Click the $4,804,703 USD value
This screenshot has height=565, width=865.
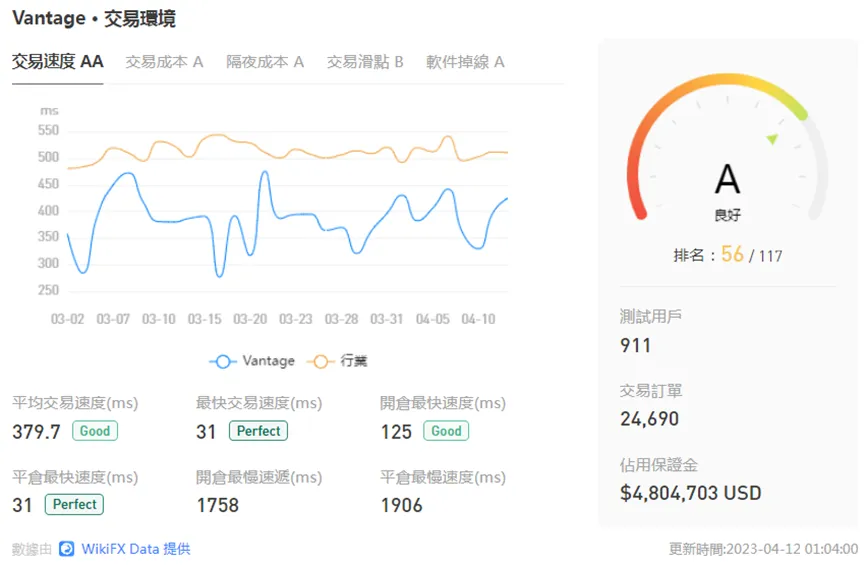(691, 493)
